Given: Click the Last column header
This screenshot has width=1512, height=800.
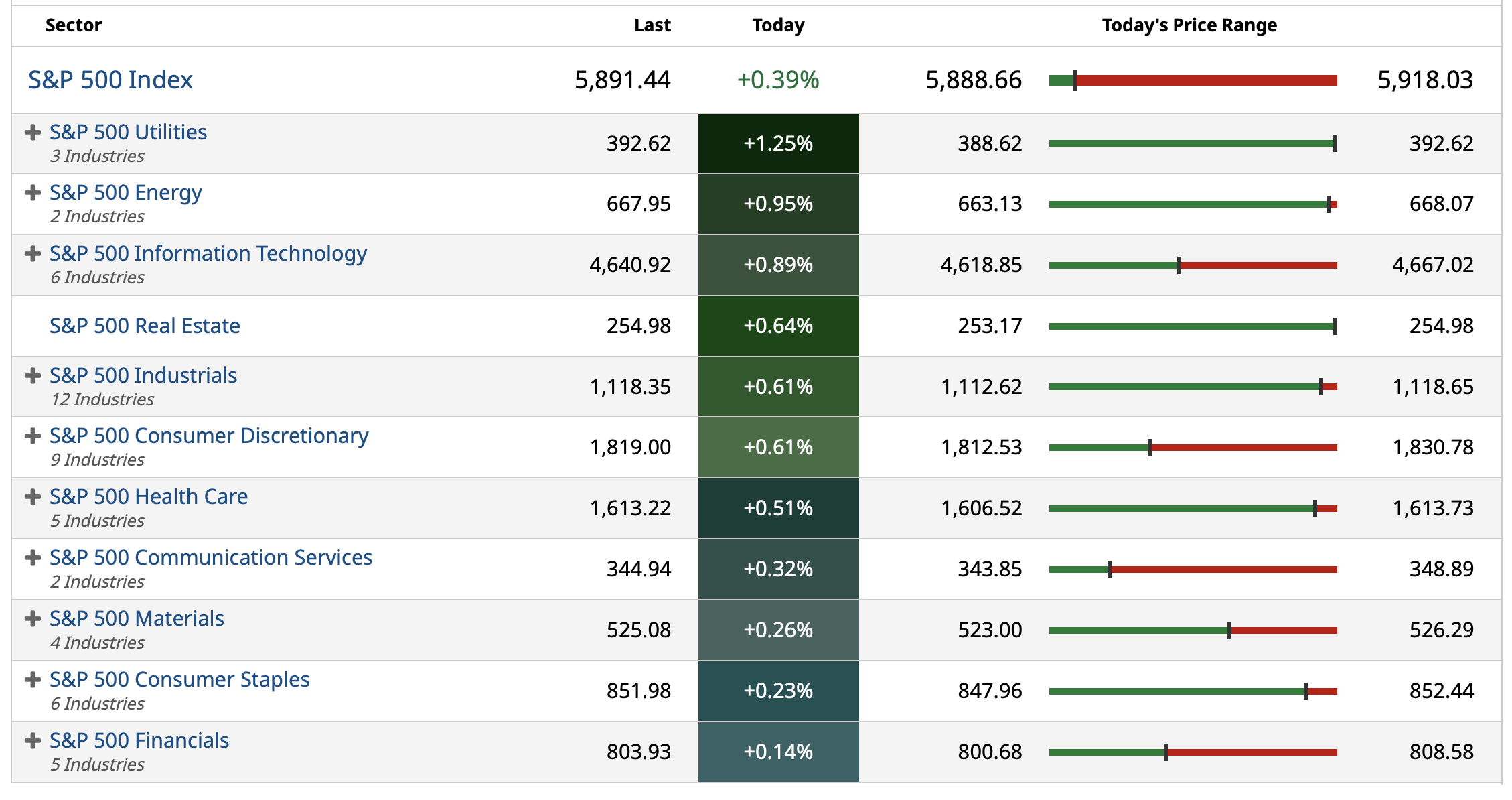Looking at the screenshot, I should pos(652,25).
